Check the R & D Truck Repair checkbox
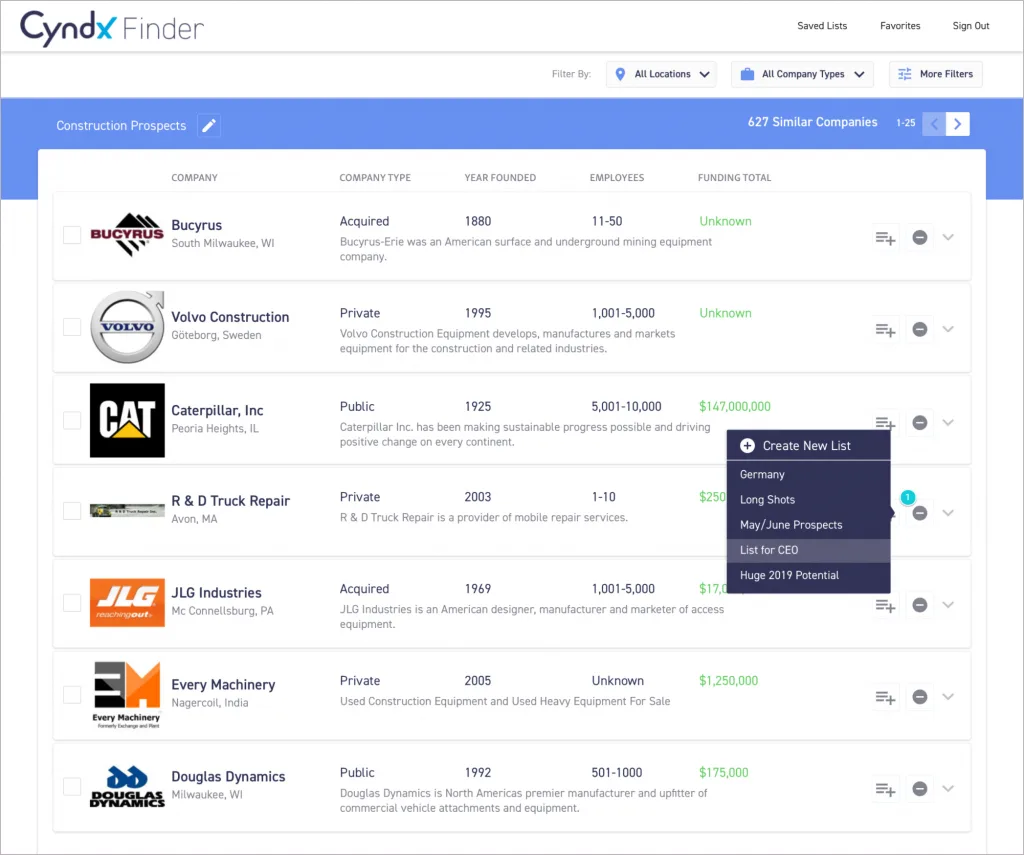1024x855 pixels. pyautogui.click(x=72, y=511)
